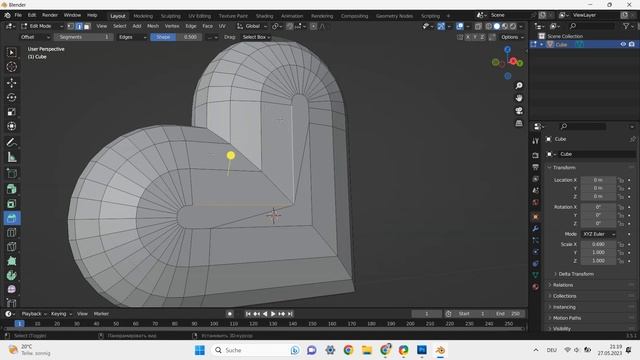Open the Mesh menu in viewport header
Screen dimensions: 640x360
click(x=153, y=26)
